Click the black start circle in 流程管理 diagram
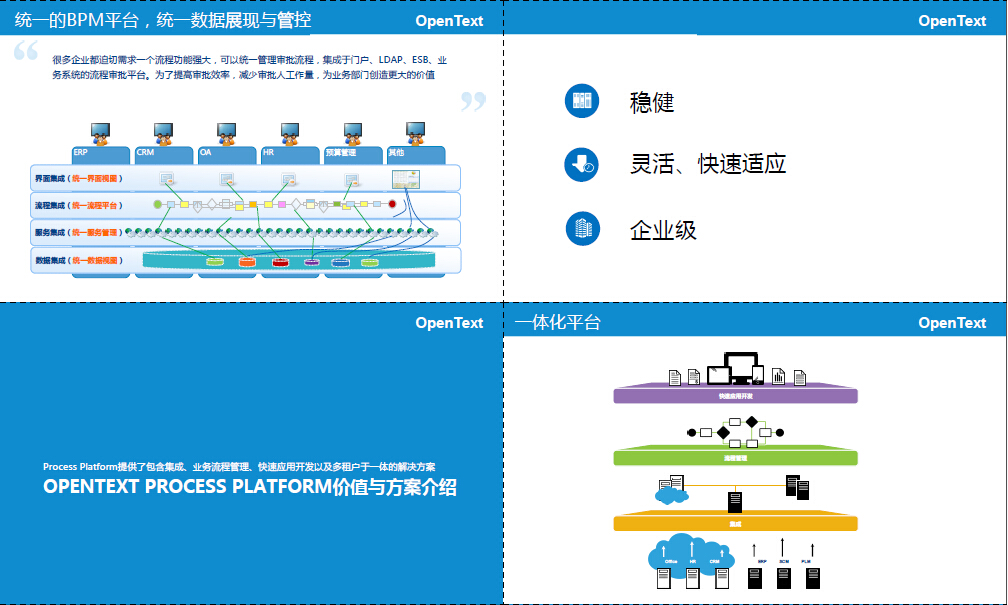 (x=692, y=433)
